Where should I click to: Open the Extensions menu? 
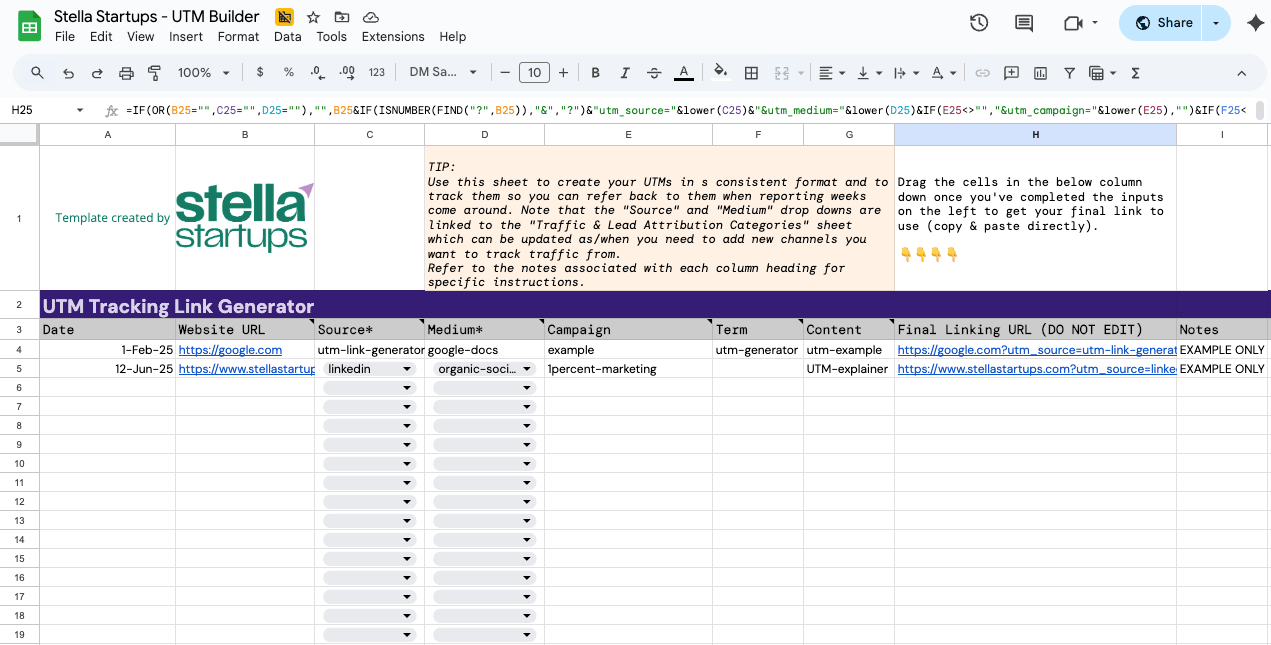coord(393,37)
